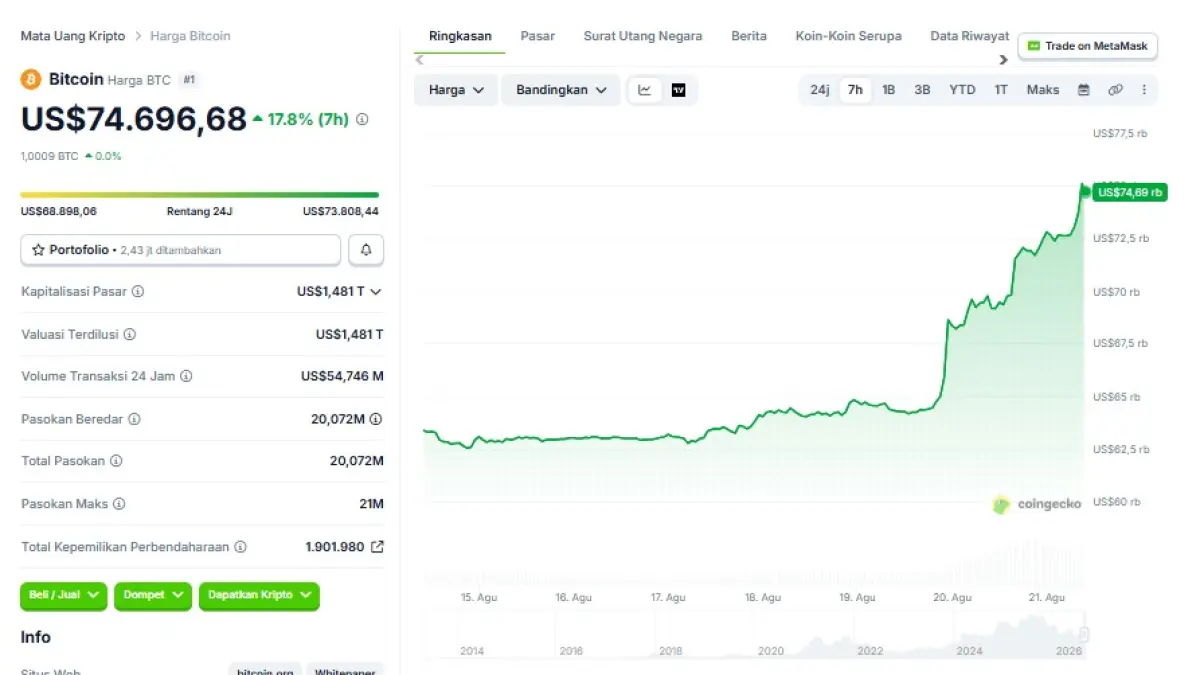Open the Pasar tab
Image resolution: width=1200 pixels, height=675 pixels.
click(538, 36)
